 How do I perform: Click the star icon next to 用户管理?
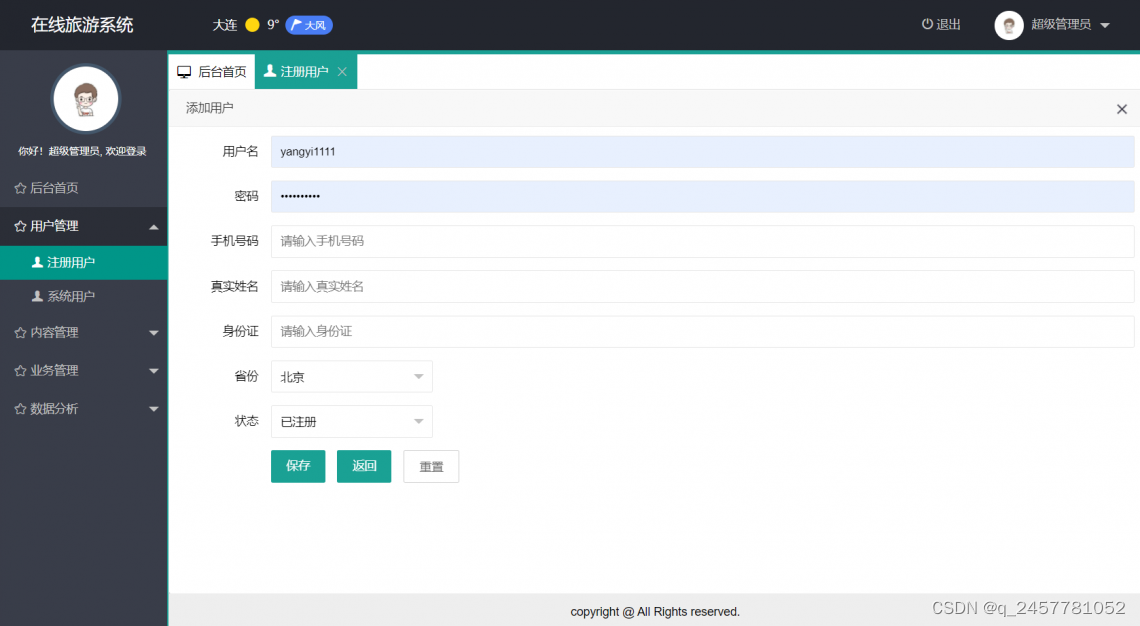pos(20,226)
